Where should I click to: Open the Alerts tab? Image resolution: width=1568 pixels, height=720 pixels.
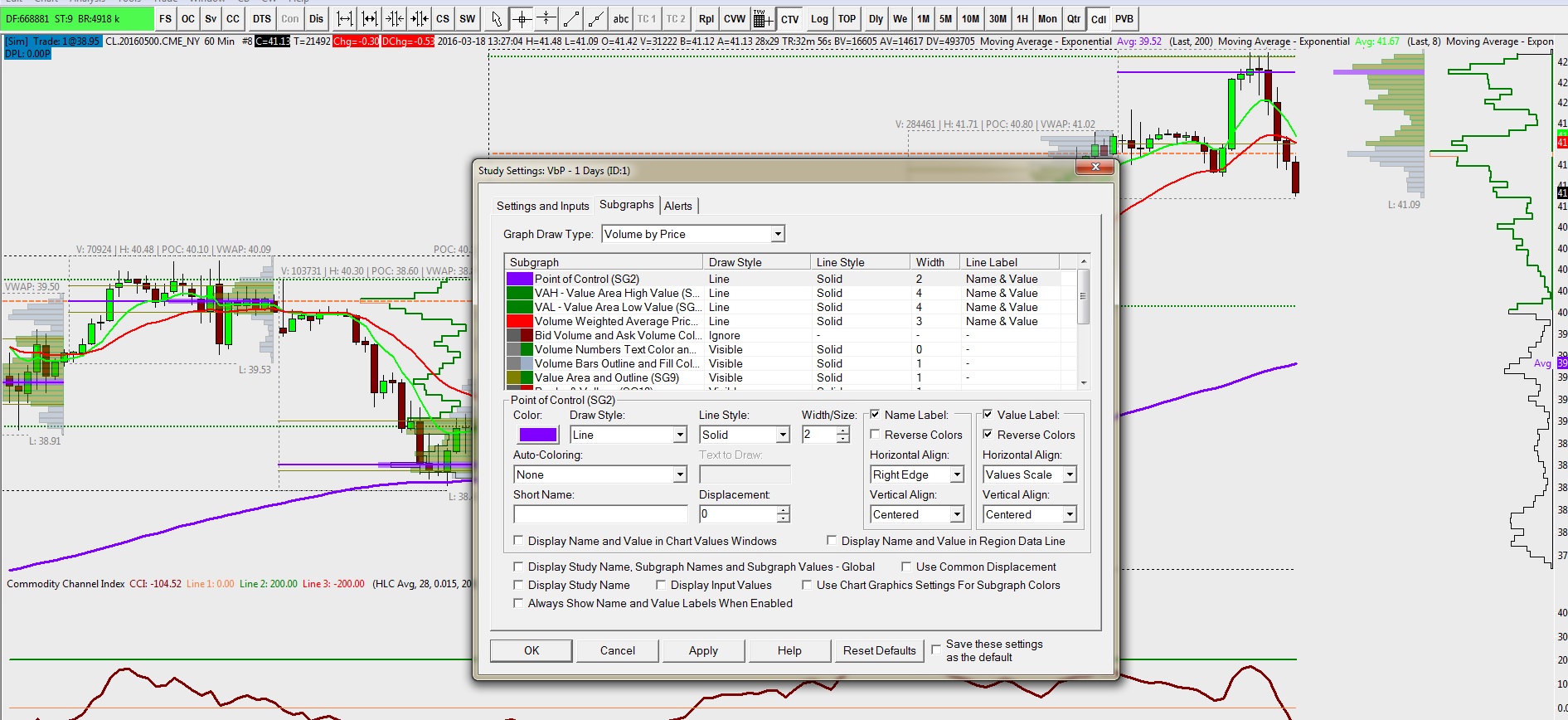677,206
